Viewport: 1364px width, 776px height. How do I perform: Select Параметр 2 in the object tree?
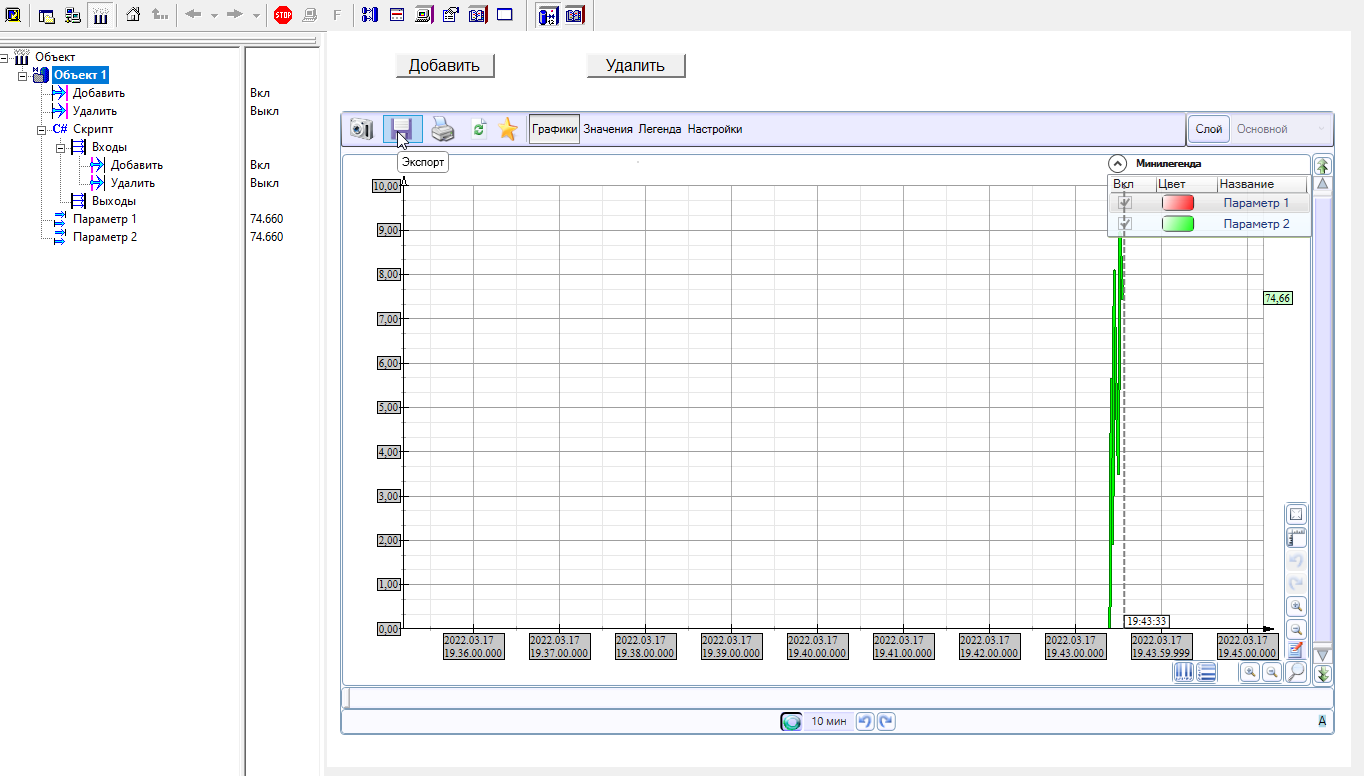[105, 237]
